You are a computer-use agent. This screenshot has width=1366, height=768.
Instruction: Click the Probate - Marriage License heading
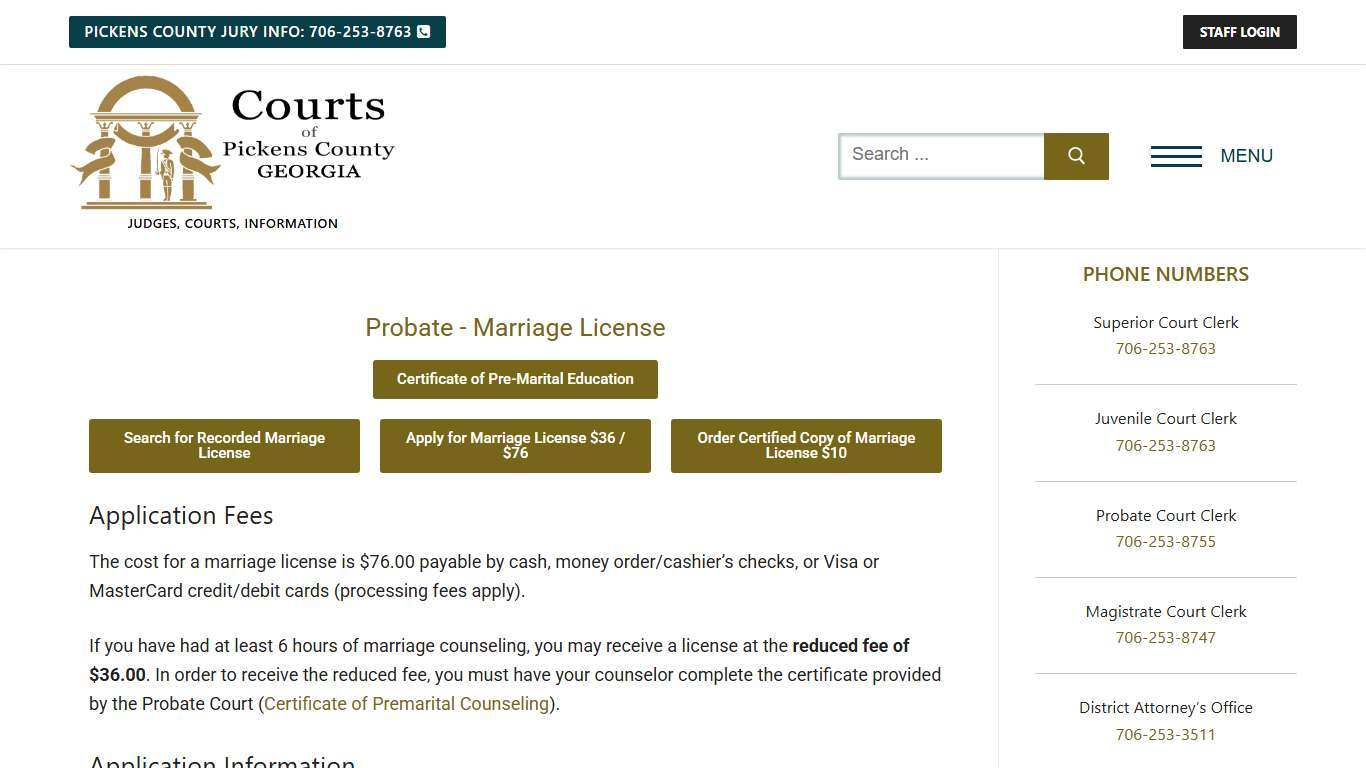click(x=515, y=327)
